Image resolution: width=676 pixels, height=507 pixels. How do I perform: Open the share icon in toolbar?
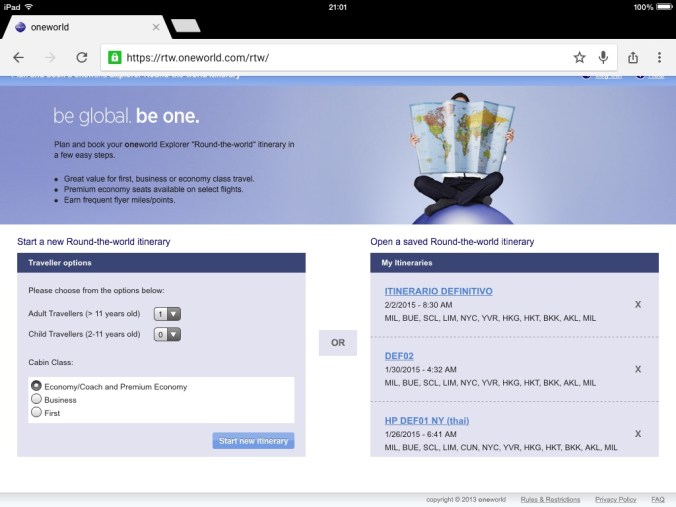(x=633, y=57)
